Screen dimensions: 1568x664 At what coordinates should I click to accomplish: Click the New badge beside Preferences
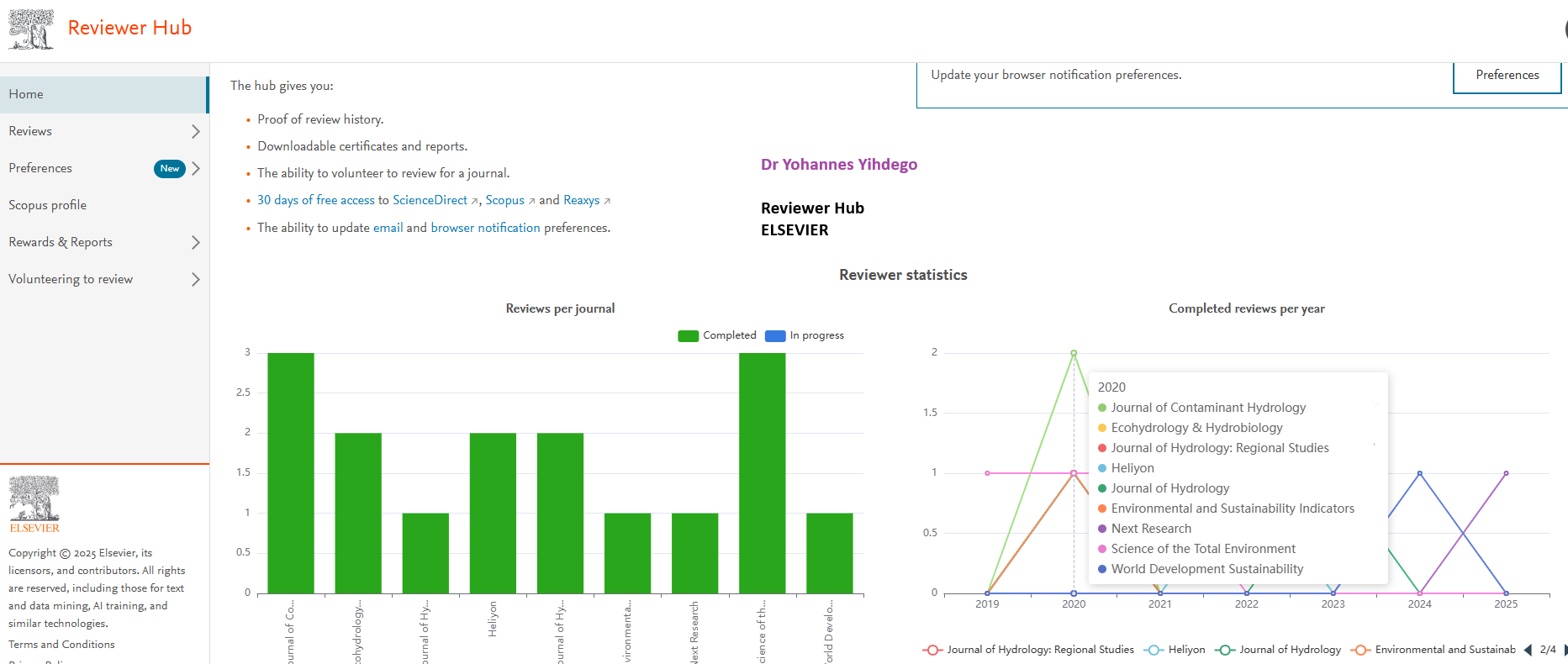coord(170,168)
